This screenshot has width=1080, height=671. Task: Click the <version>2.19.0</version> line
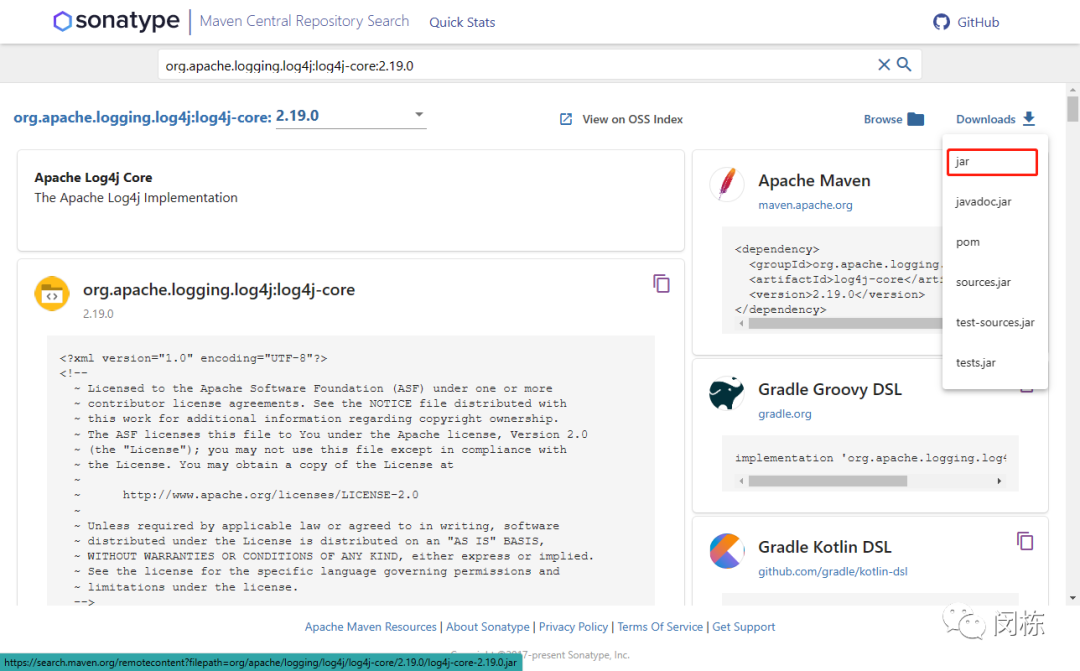pos(837,294)
